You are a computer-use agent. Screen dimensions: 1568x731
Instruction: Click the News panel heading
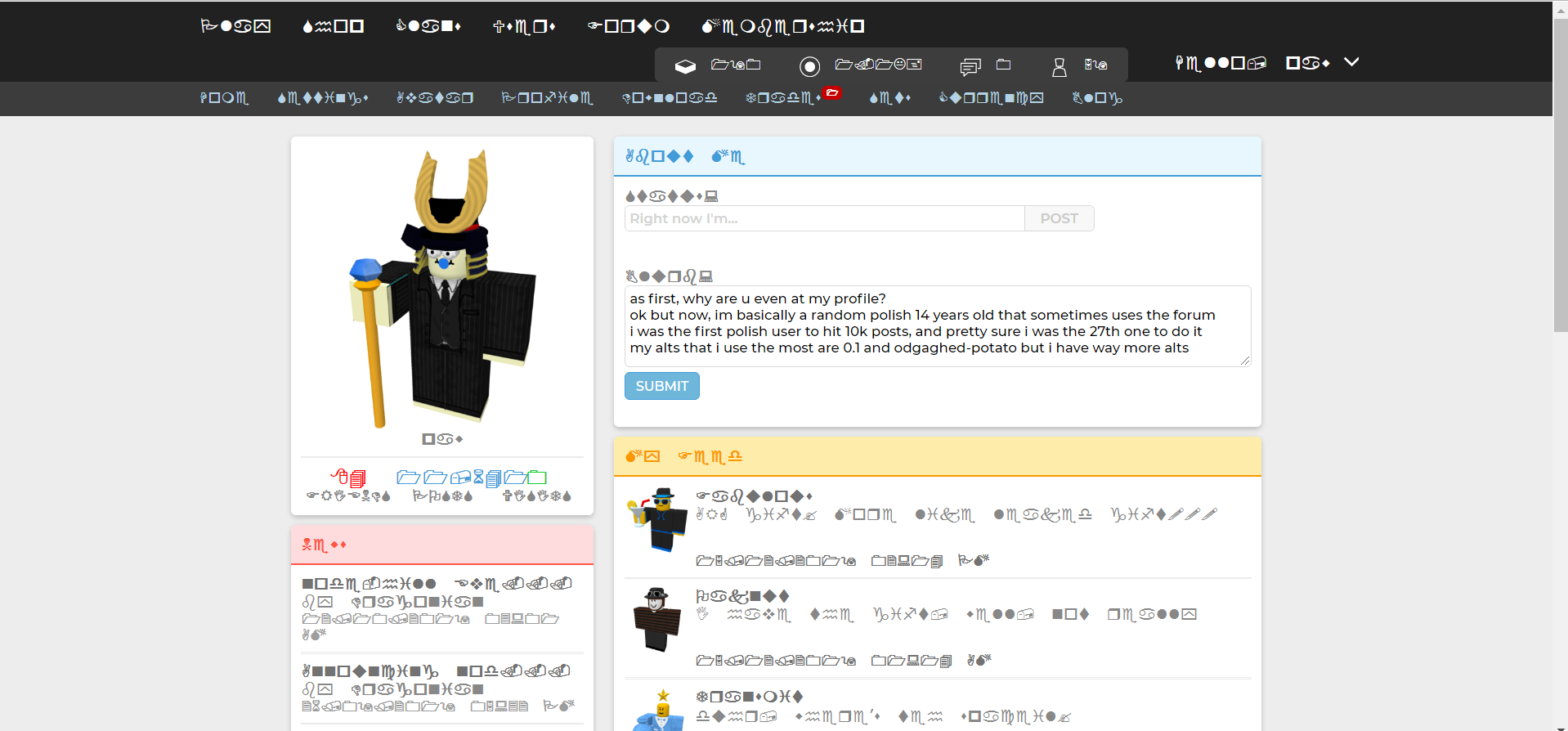click(x=324, y=545)
